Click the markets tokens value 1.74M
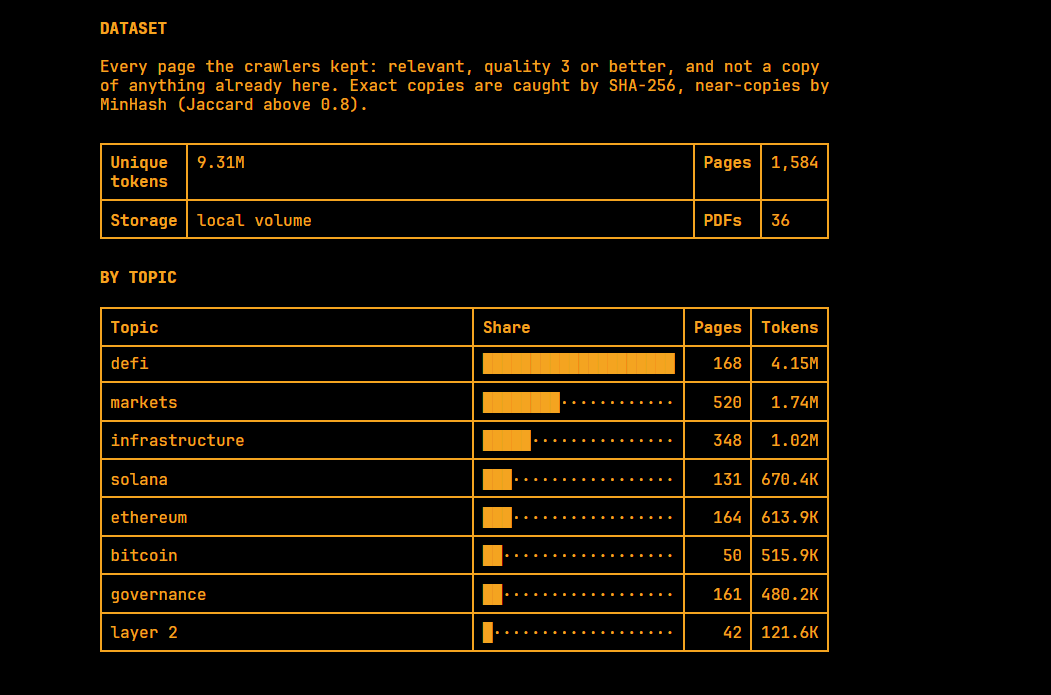The height and width of the screenshot is (695, 1051). [x=794, y=402]
